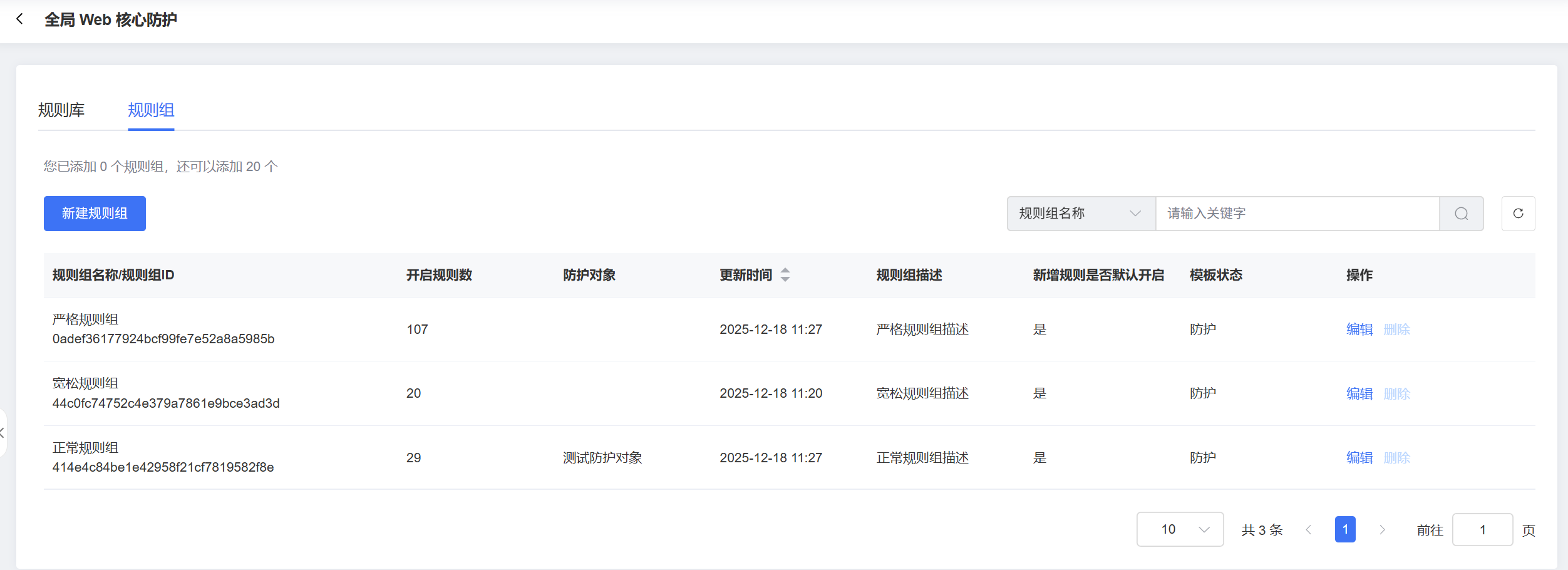The height and width of the screenshot is (570, 1568).
Task: Edit the 严格规则组 rule group
Action: pyautogui.click(x=1359, y=329)
